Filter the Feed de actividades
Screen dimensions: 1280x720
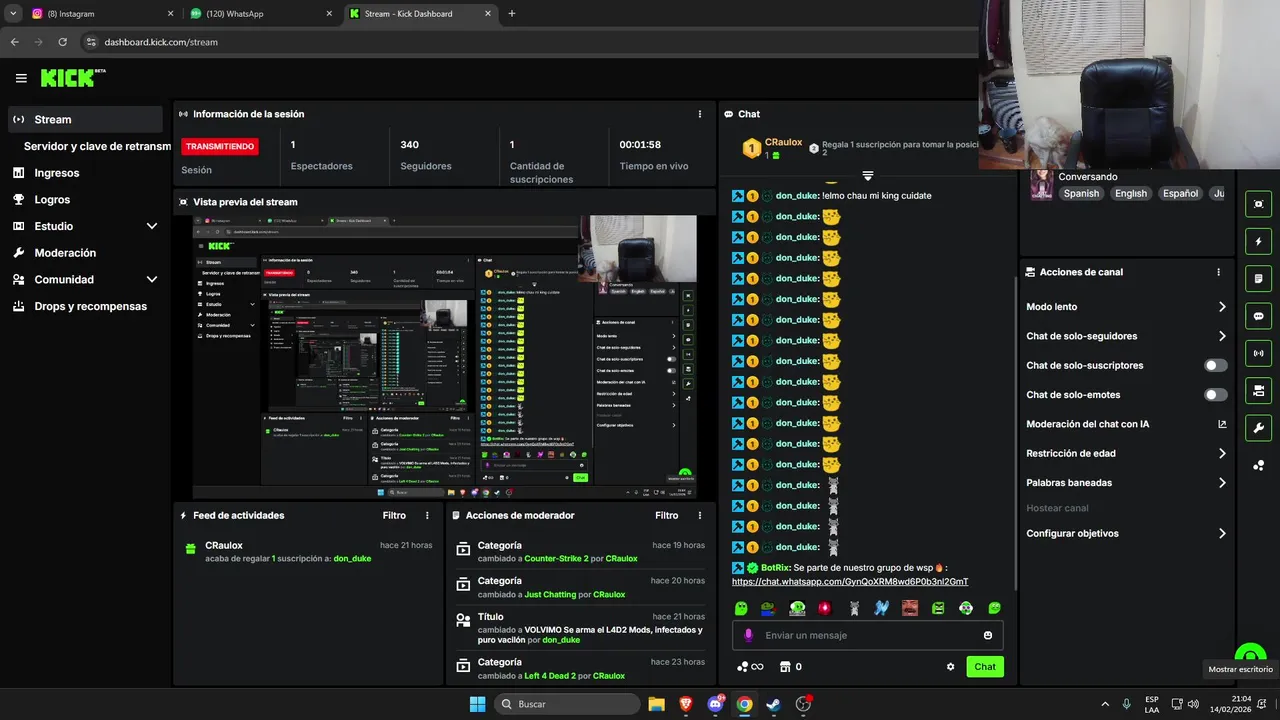click(x=394, y=515)
